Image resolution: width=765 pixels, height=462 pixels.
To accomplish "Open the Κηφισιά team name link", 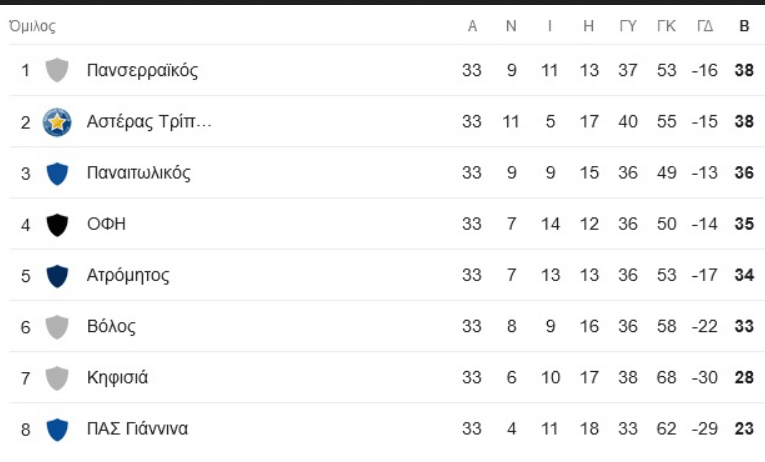I will (118, 378).
